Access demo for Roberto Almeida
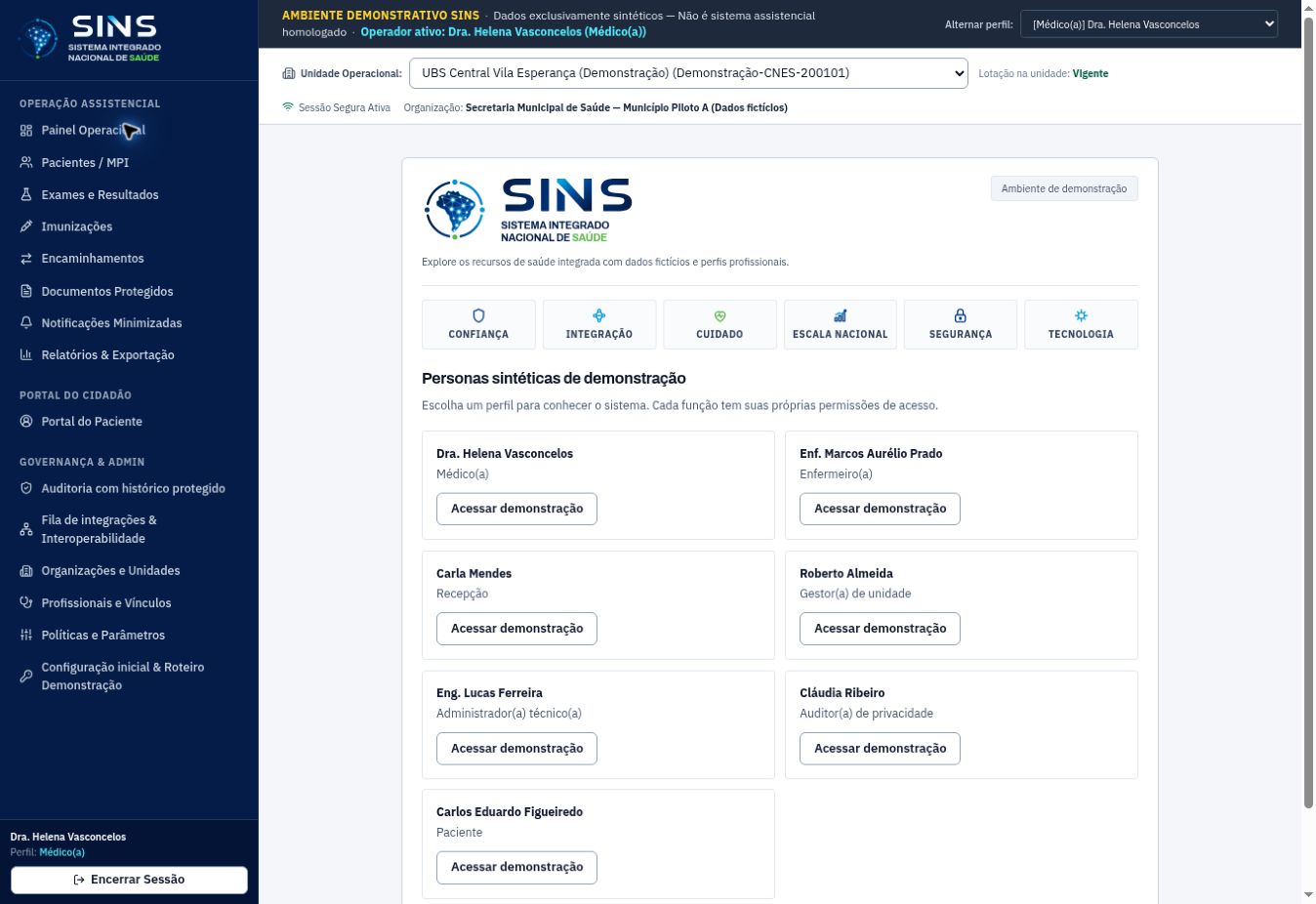1316x904 pixels. pos(880,629)
